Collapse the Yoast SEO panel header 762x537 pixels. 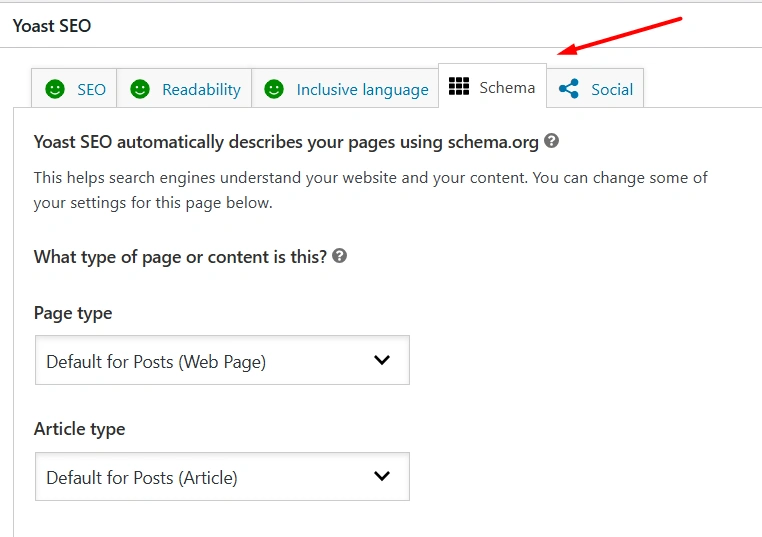pyautogui.click(x=52, y=25)
